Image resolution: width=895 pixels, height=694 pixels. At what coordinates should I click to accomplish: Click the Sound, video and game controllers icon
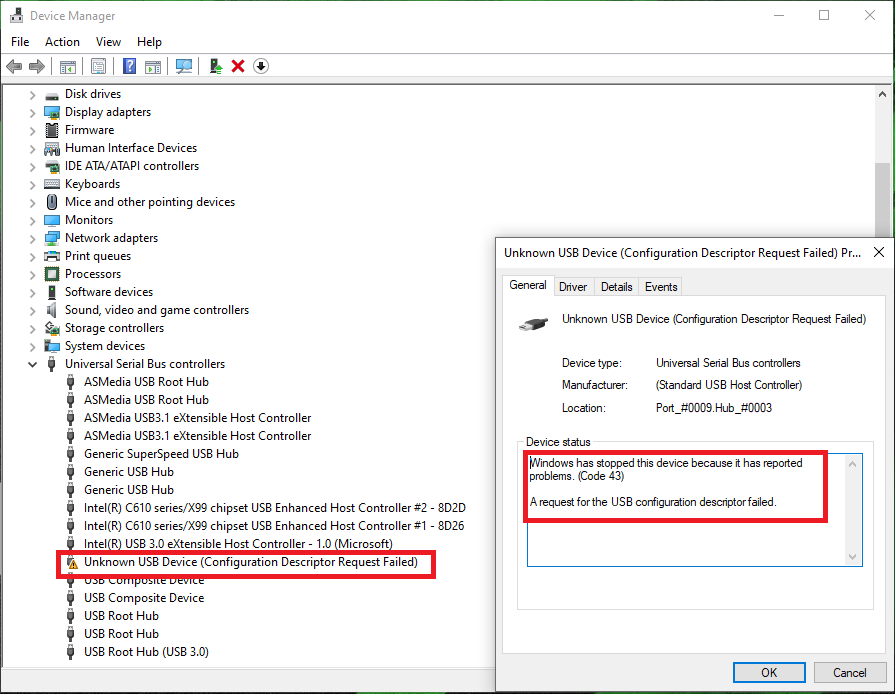(52, 310)
